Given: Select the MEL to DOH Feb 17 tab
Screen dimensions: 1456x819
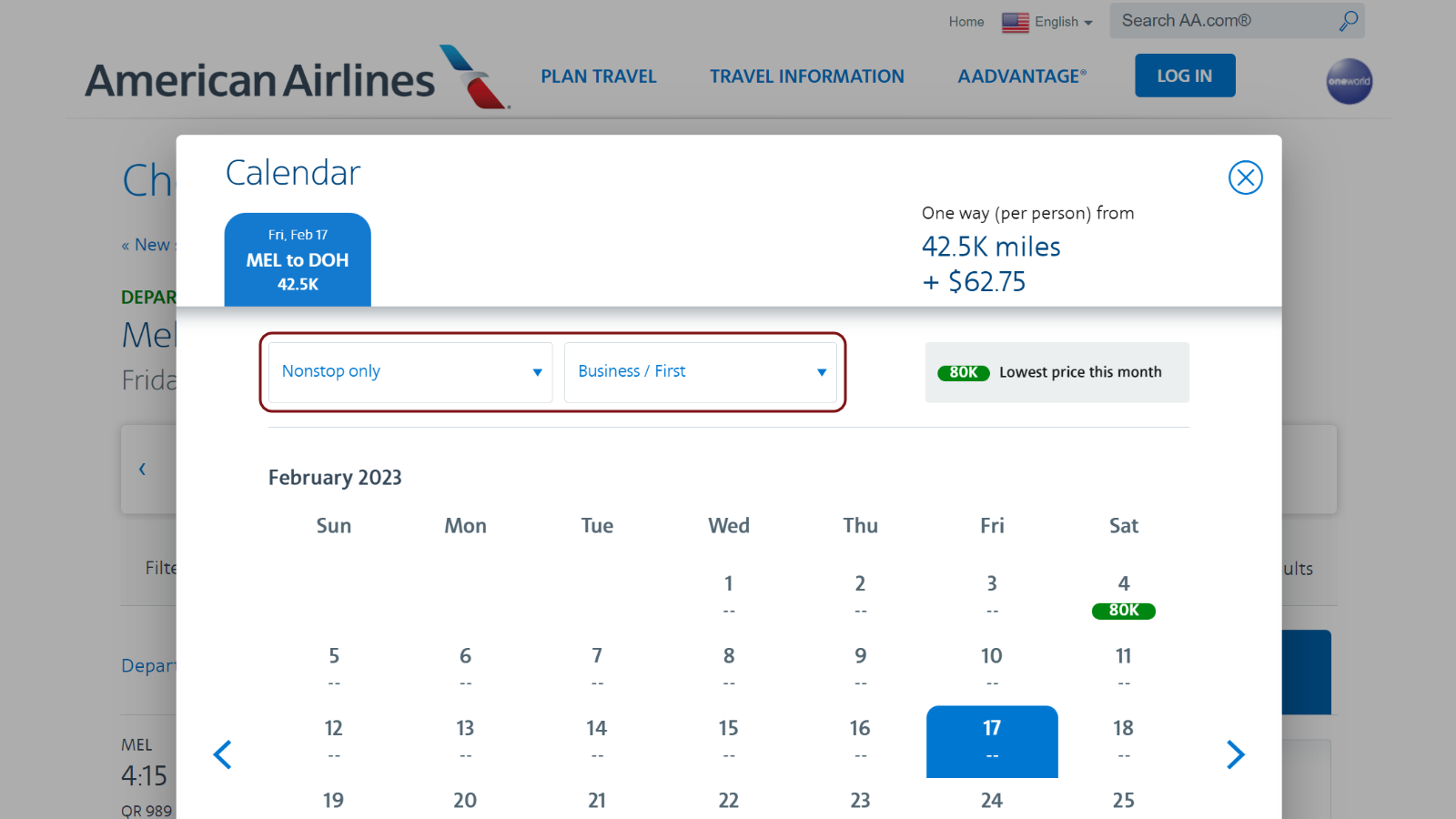Looking at the screenshot, I should 298,259.
